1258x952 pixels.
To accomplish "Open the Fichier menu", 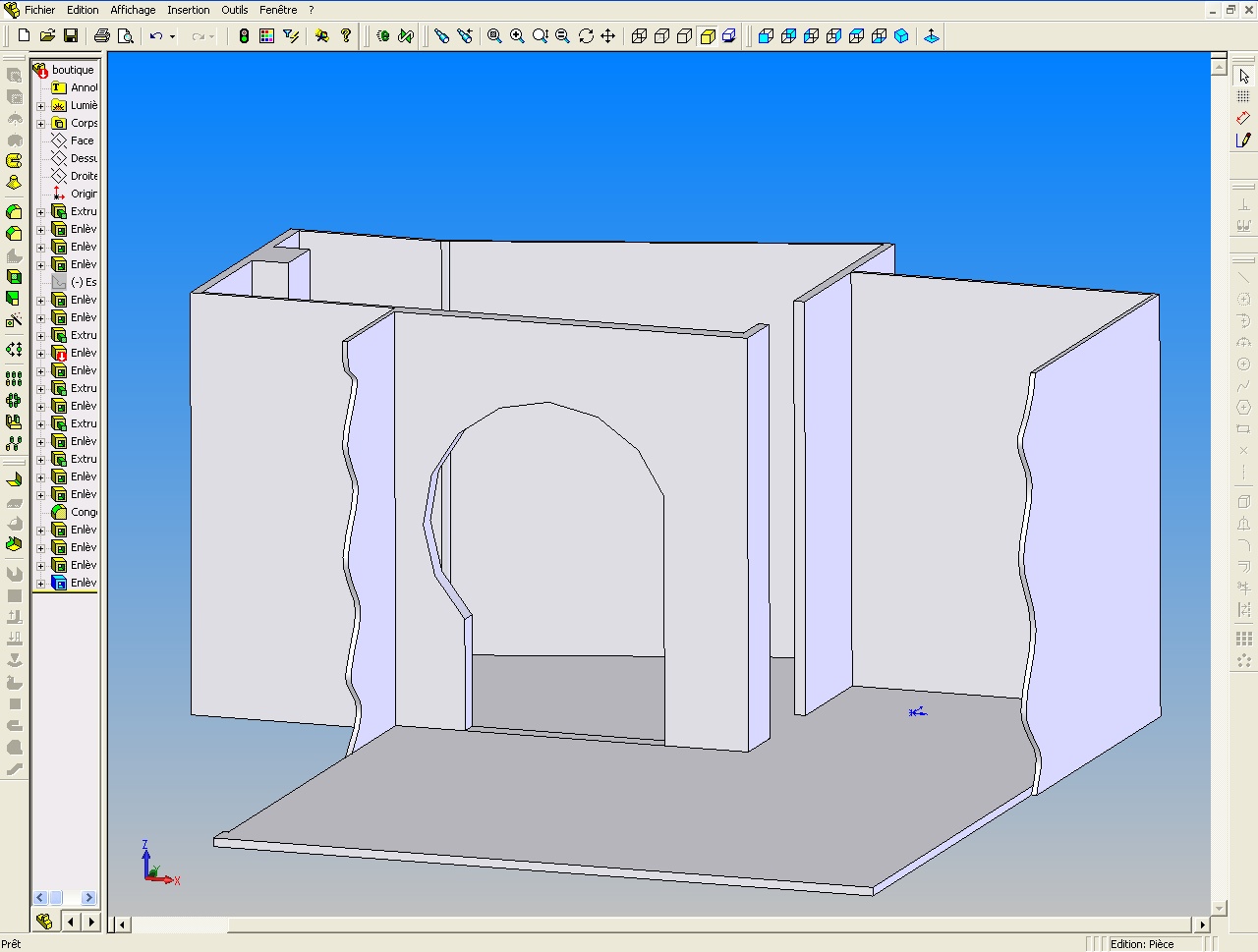I will (x=39, y=10).
